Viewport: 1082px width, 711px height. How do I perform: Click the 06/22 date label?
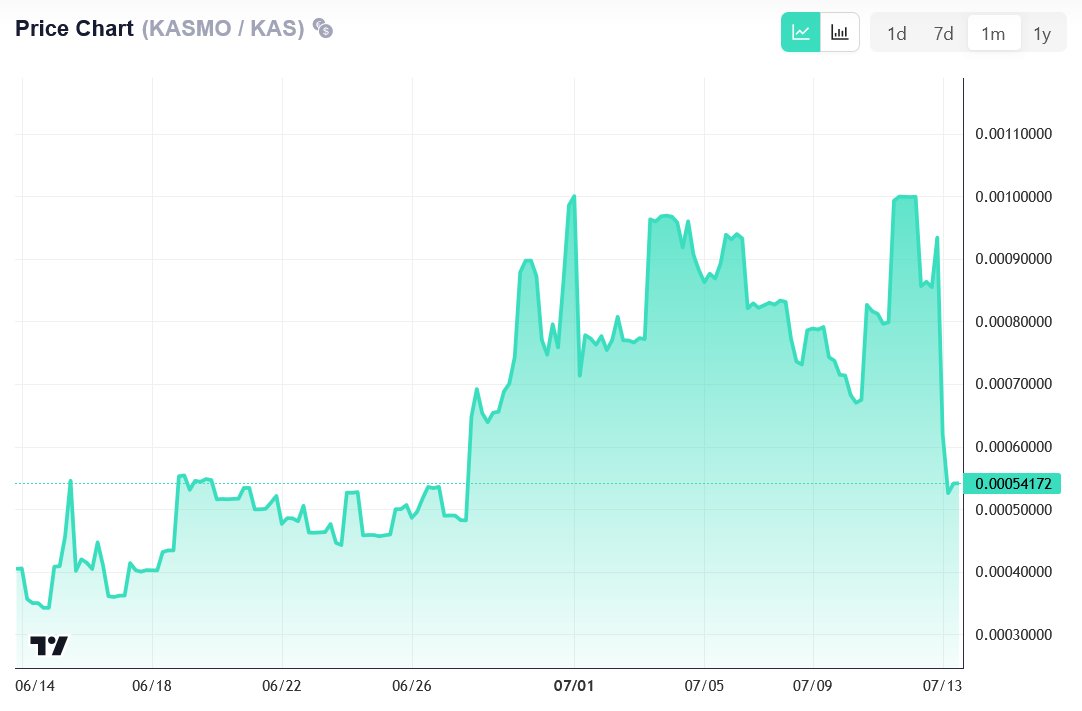tap(282, 685)
